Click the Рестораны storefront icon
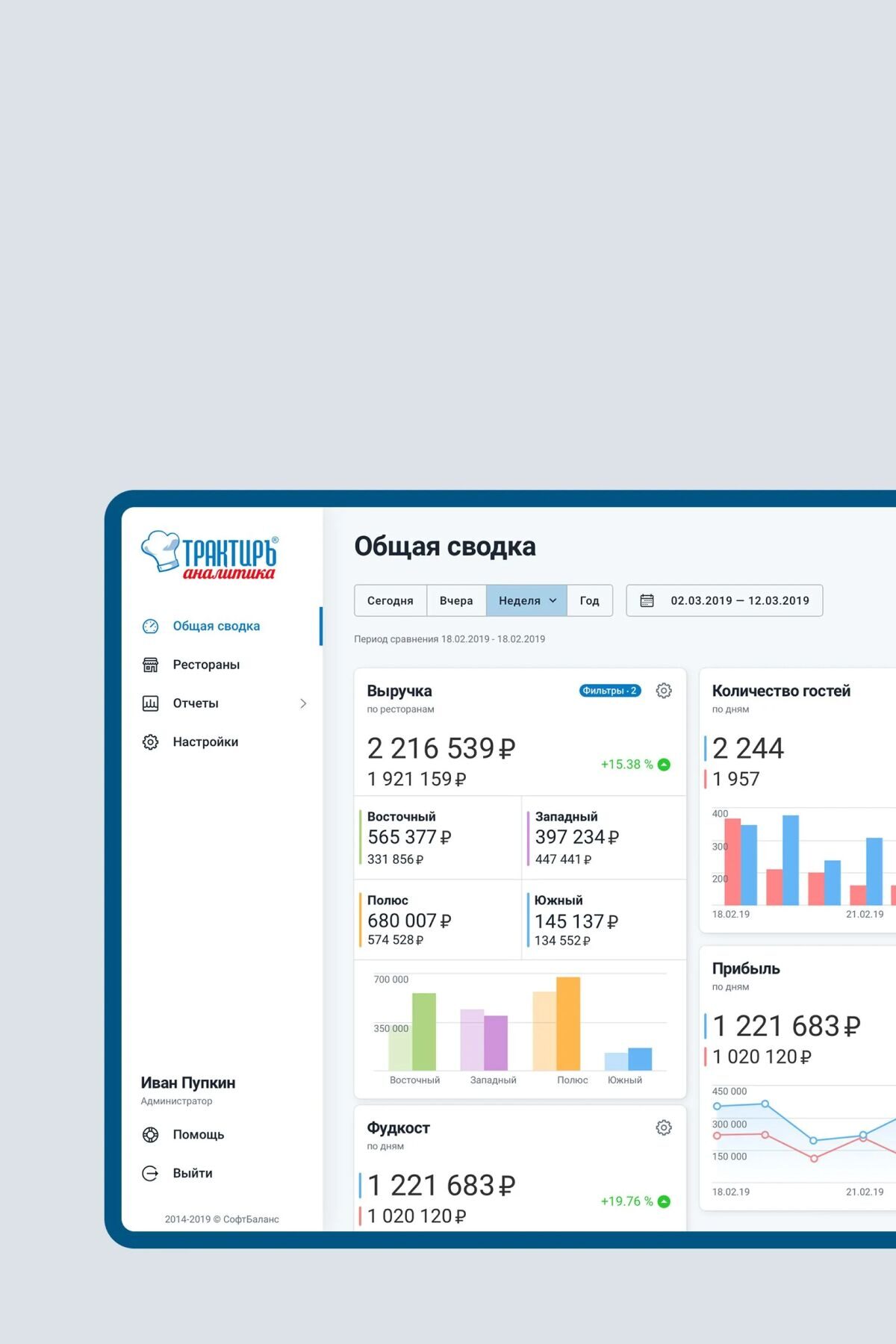 [150, 665]
